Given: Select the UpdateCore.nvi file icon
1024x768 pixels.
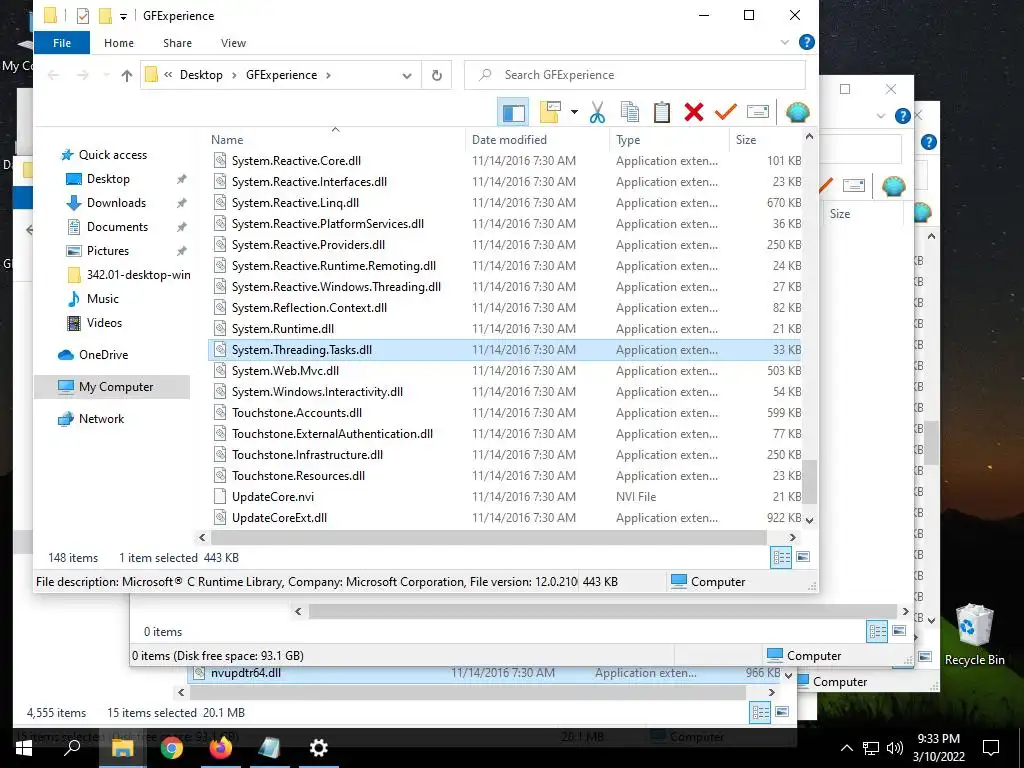Looking at the screenshot, I should coord(220,497).
